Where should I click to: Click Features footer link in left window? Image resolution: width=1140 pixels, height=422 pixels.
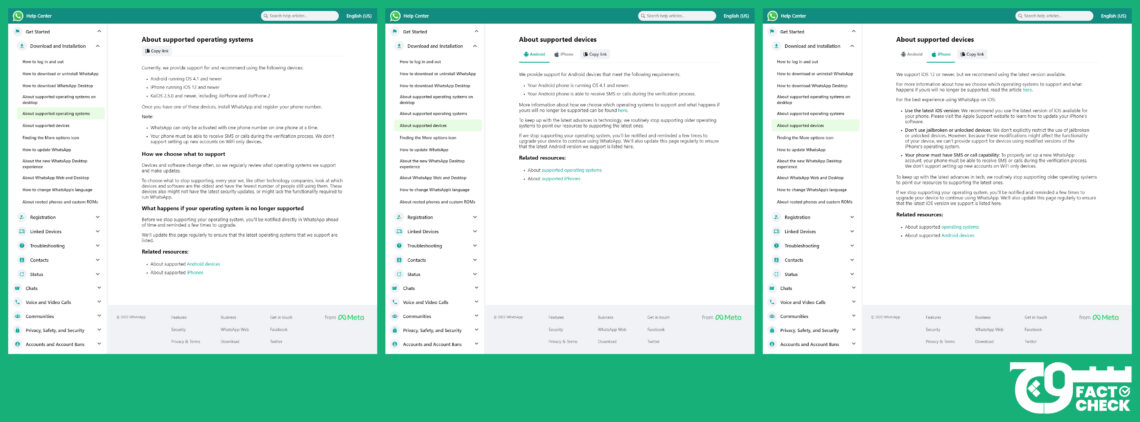[x=179, y=317]
